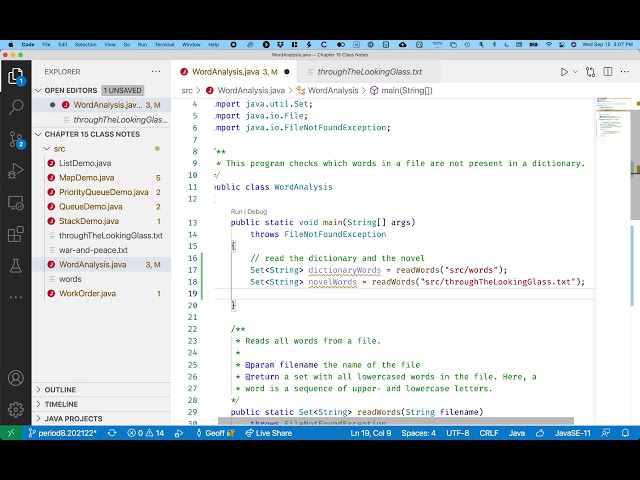Viewport: 640px width, 480px height.
Task: Click the Geoff Live Share user item
Action: (x=215, y=433)
